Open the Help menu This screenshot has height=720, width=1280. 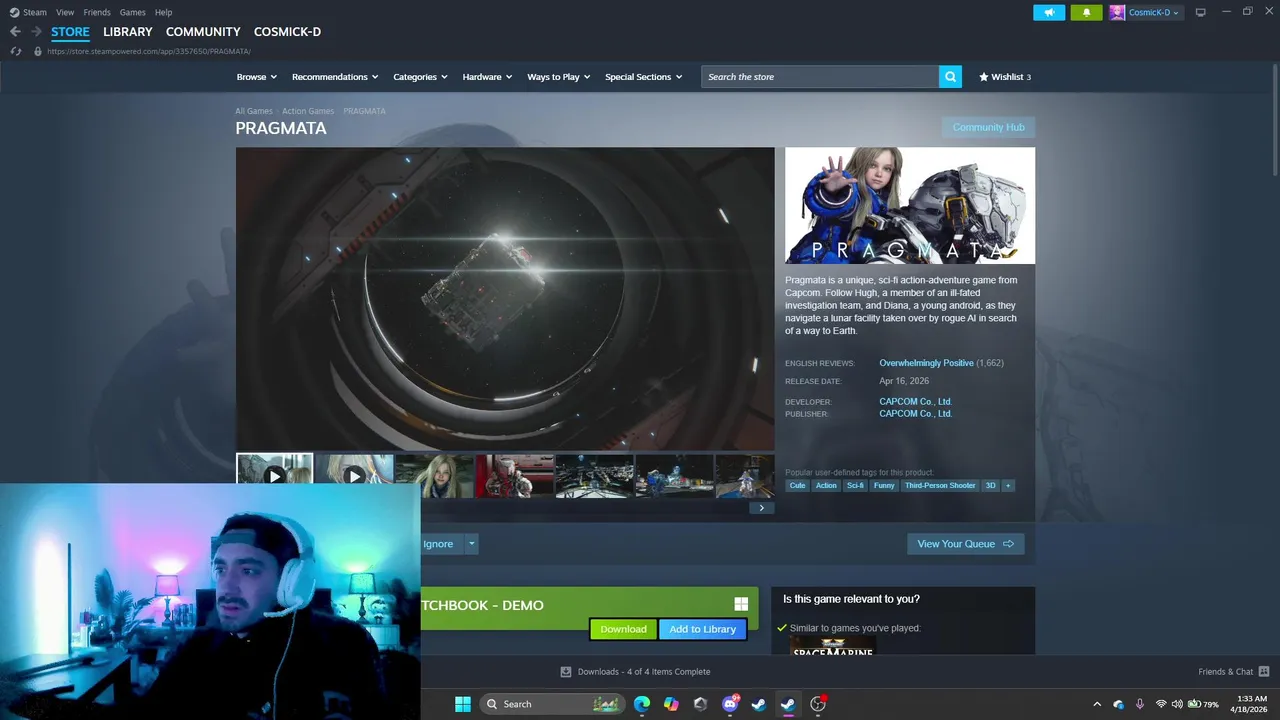coord(164,12)
